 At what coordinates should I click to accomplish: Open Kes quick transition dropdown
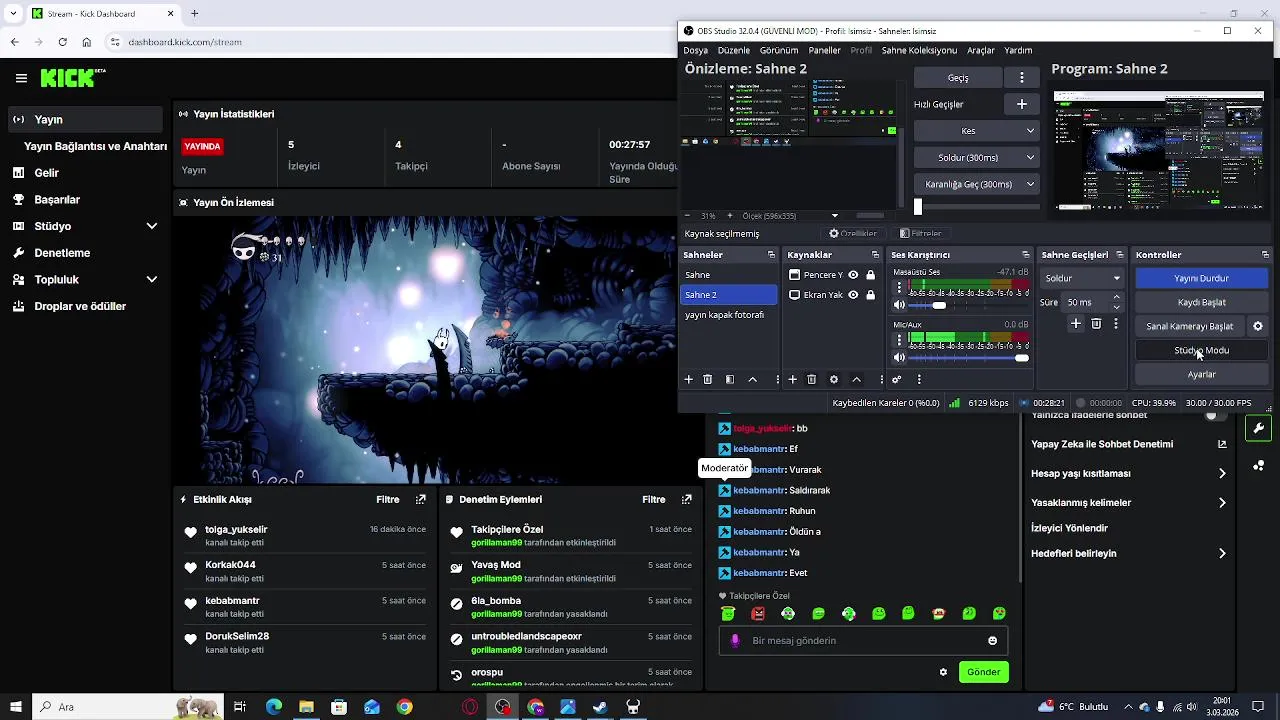tap(977, 131)
